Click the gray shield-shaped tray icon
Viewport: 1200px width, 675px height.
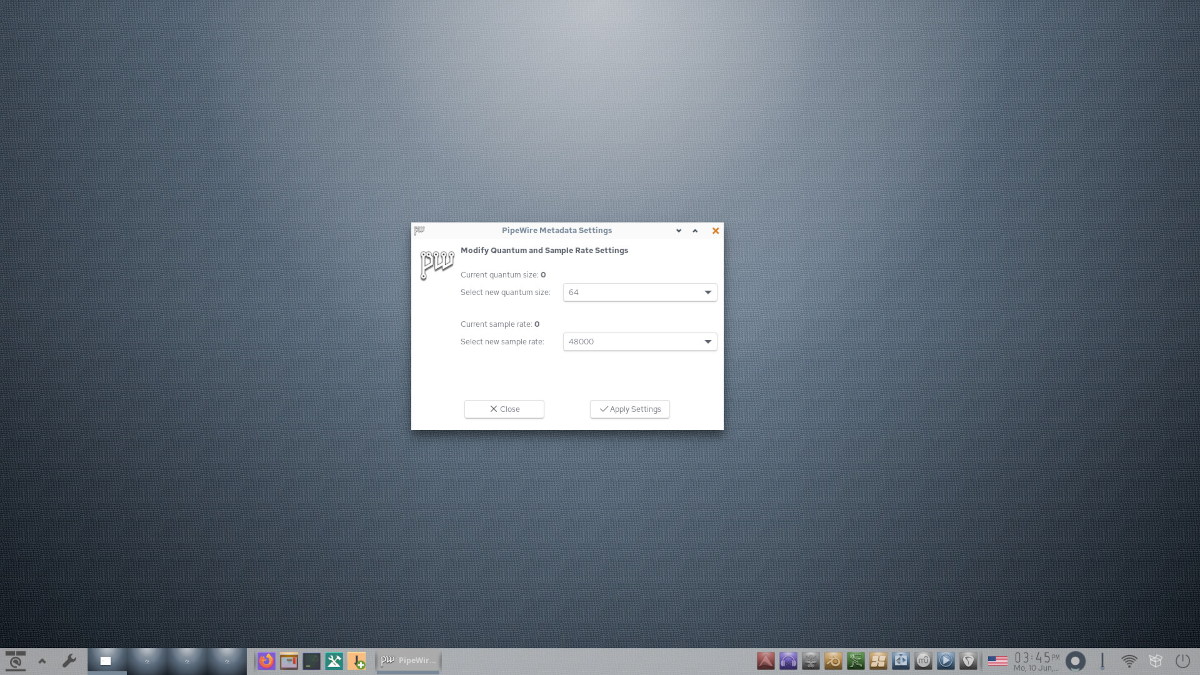[969, 661]
